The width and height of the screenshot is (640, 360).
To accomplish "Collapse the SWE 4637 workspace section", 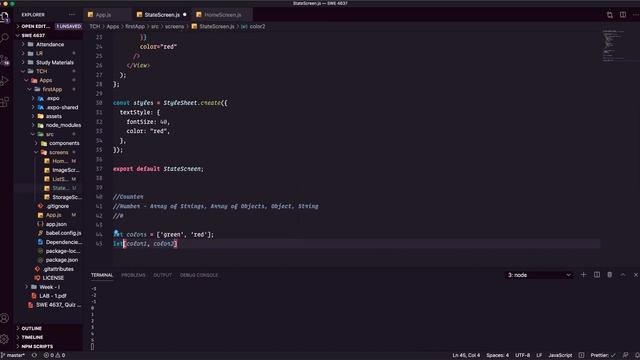I will 49,35.
